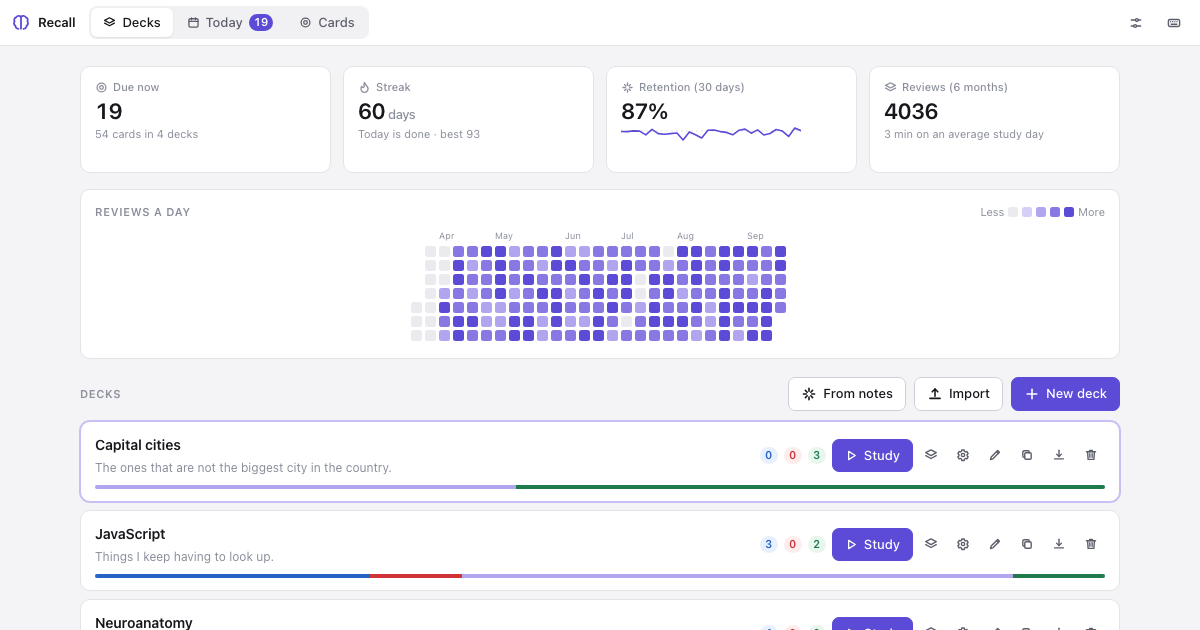Screen dimensions: 1200x630
Task: Edit the Capital cities deck with pencil icon
Action: point(995,455)
